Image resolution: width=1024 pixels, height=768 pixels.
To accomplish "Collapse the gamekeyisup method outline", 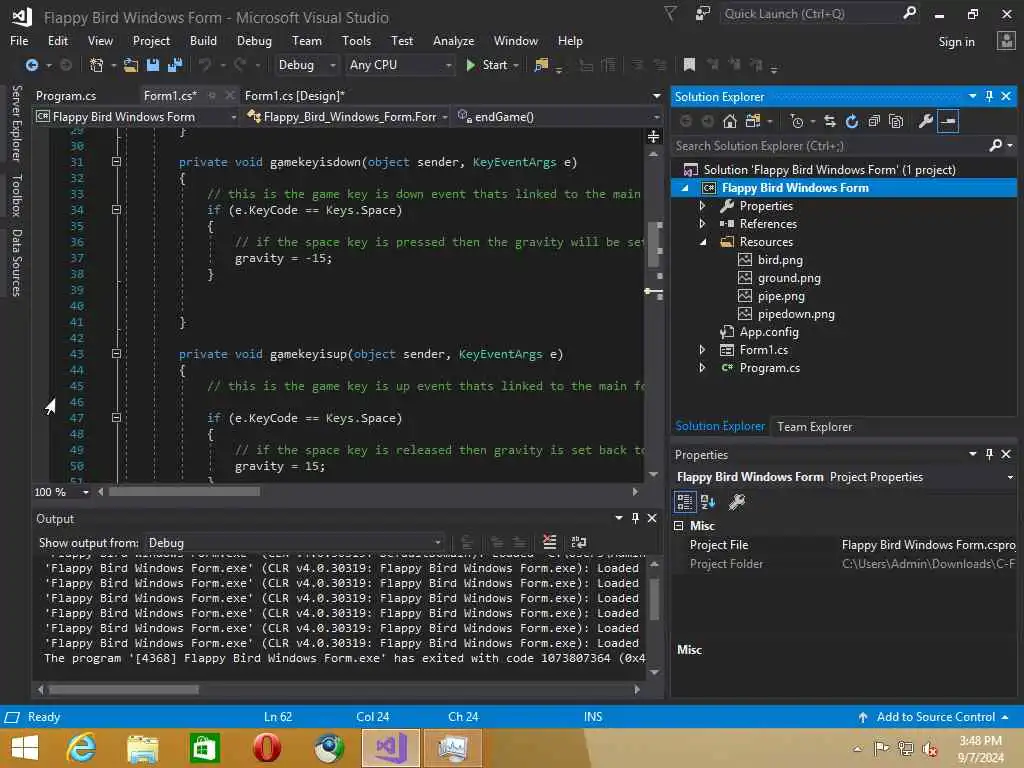I will (x=116, y=353).
